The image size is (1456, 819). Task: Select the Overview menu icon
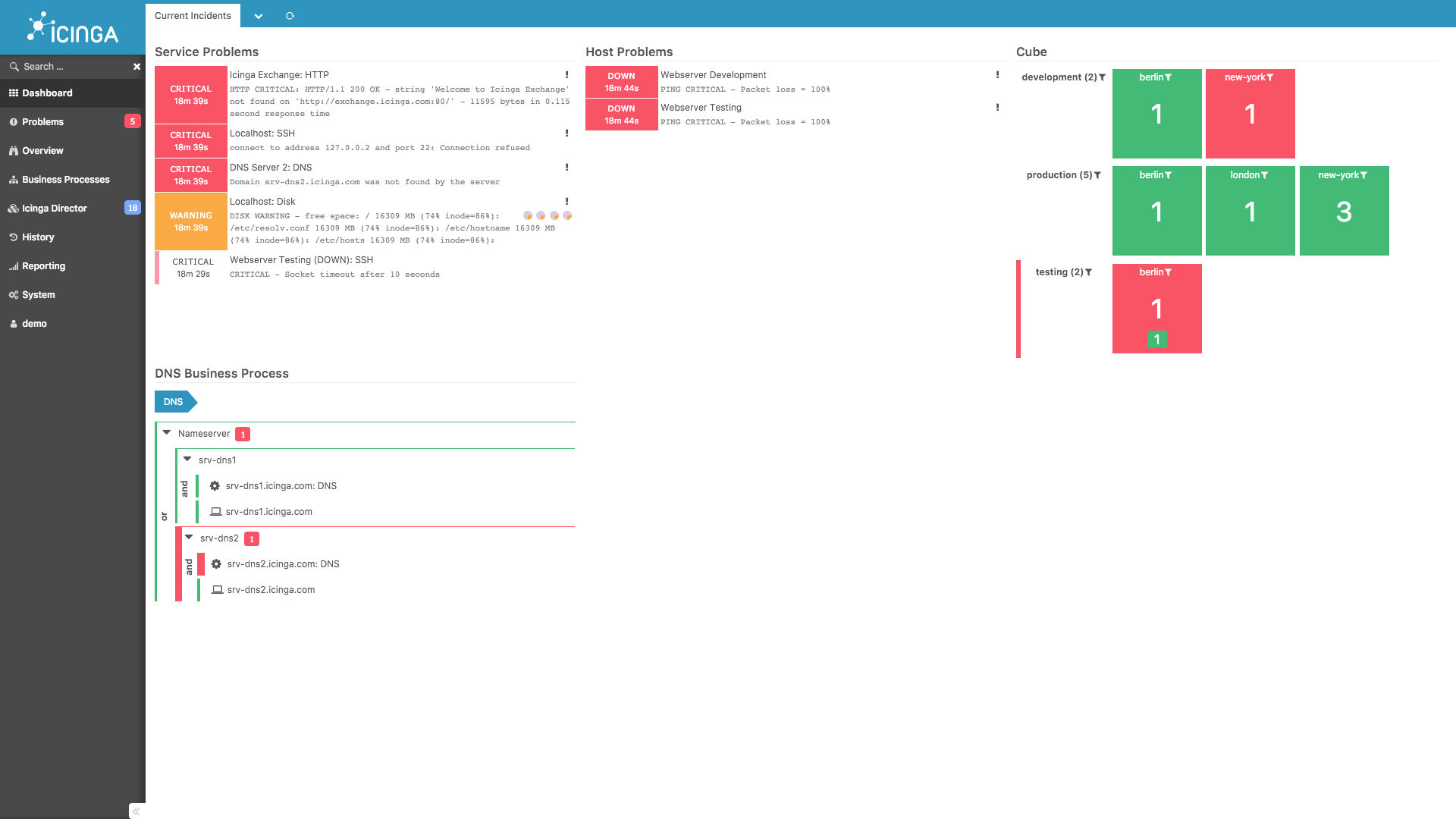pyautogui.click(x=13, y=150)
